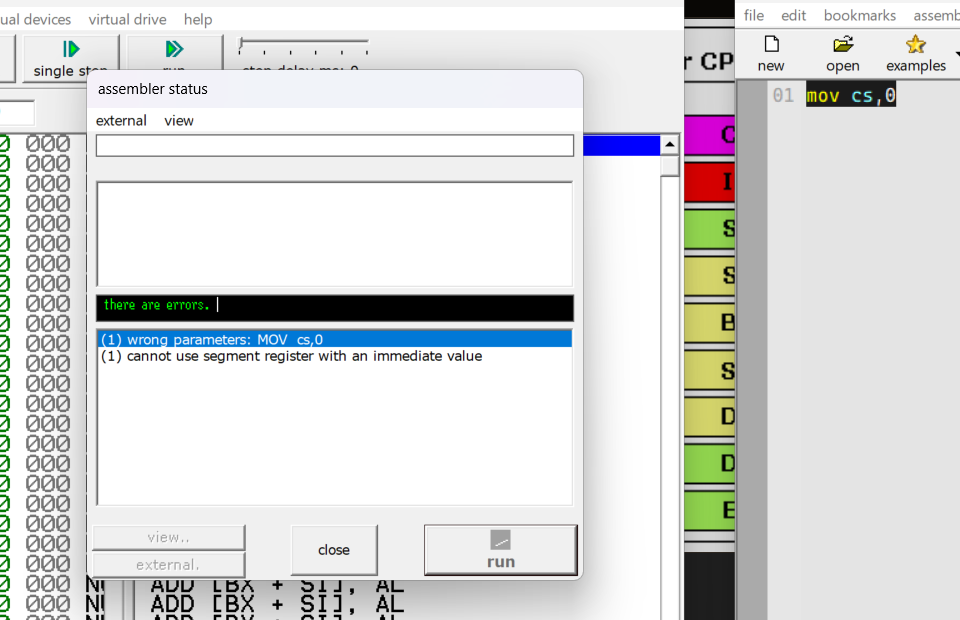Viewport: 960px width, 620px height.
Task: Open the external menu in assembler status
Action: click(x=121, y=121)
